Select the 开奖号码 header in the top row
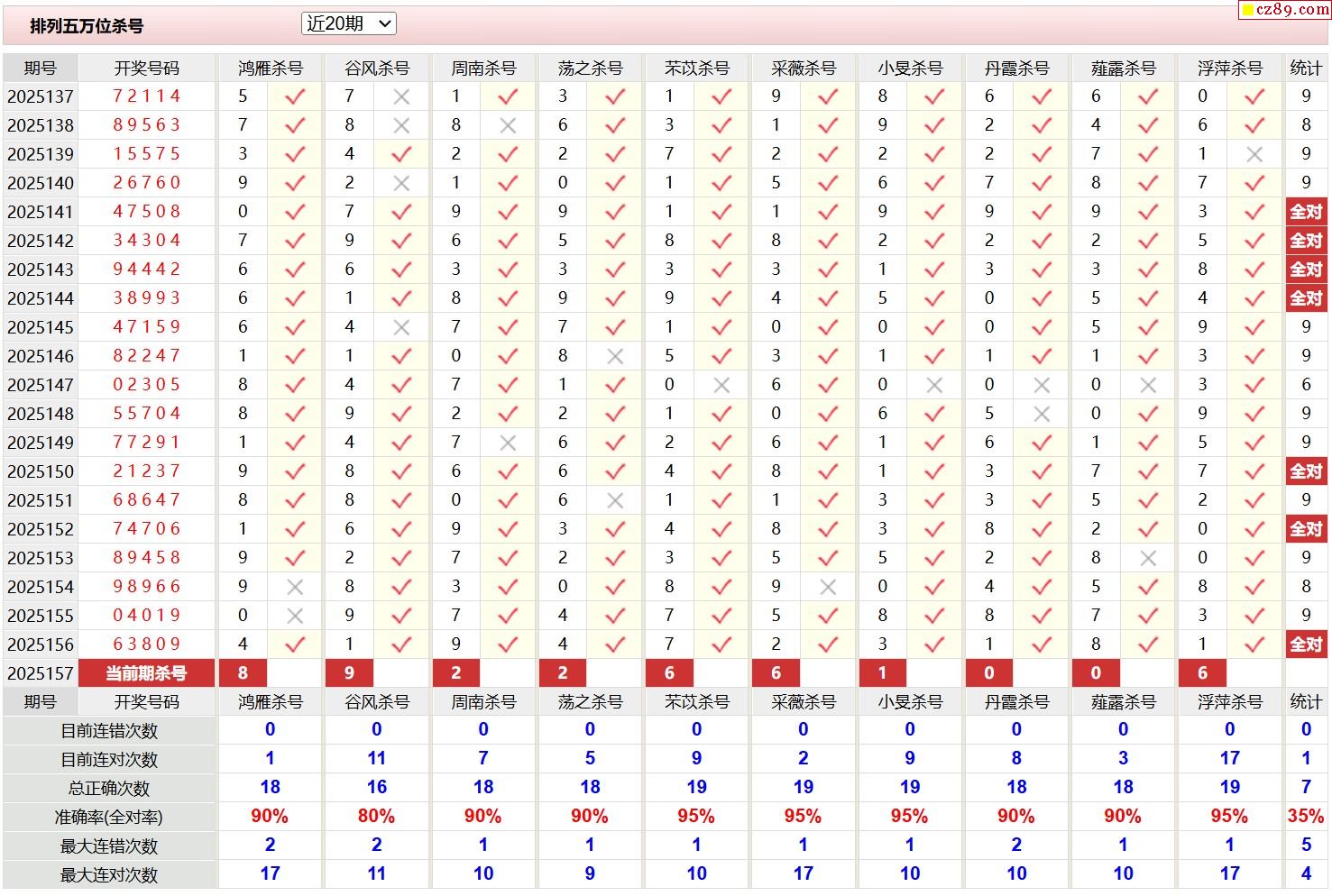Viewport: 1332px width, 896px height. [x=147, y=69]
